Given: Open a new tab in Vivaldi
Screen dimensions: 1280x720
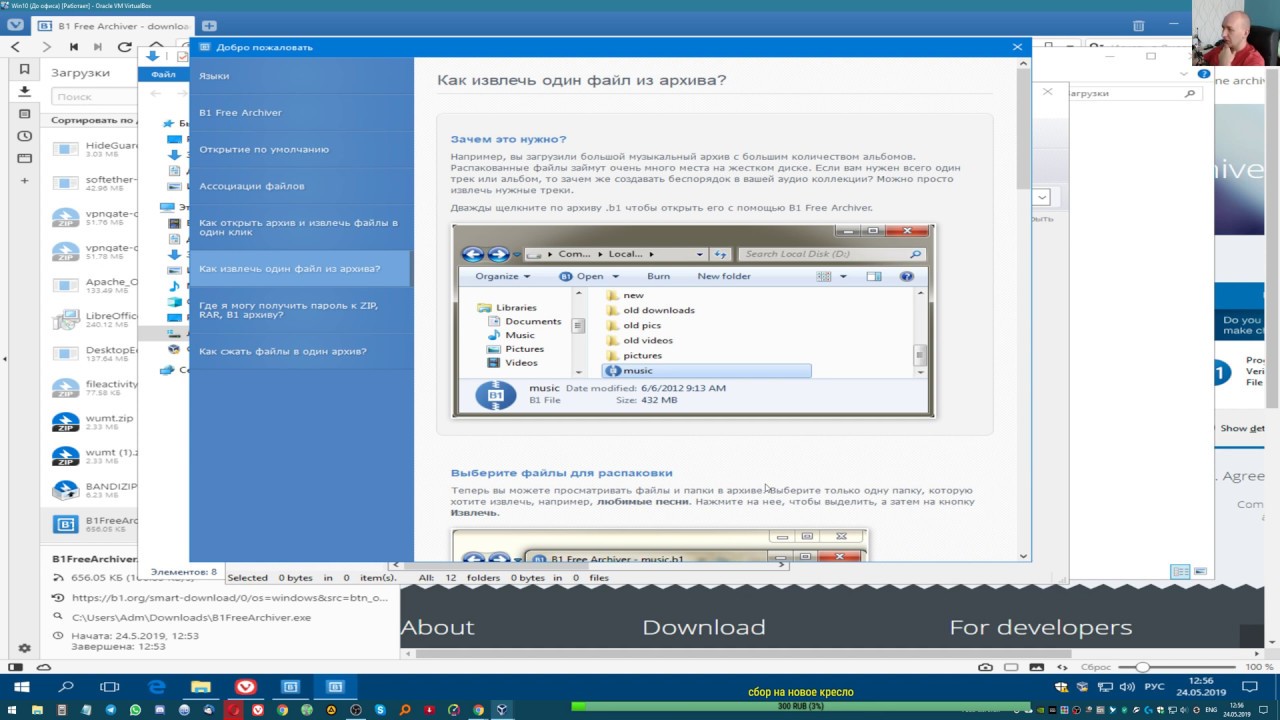Looking at the screenshot, I should point(209,25).
